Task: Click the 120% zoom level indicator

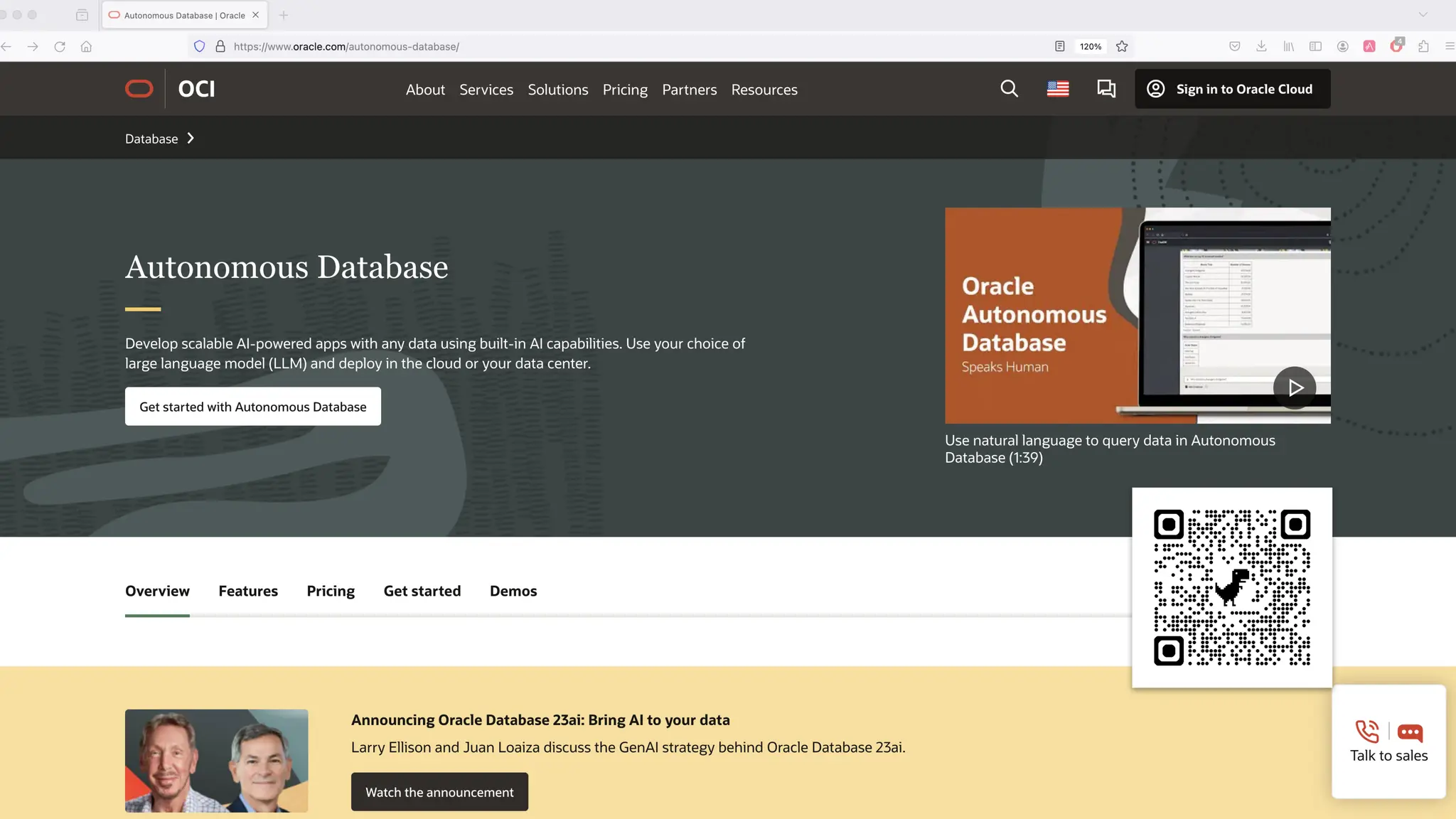Action: pyautogui.click(x=1091, y=46)
